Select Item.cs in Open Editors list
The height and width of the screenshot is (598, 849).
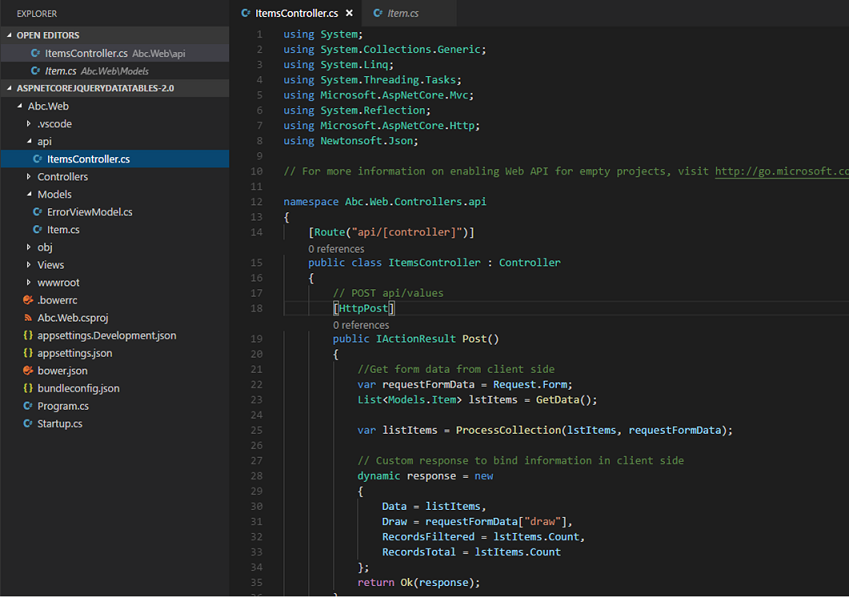click(115, 71)
